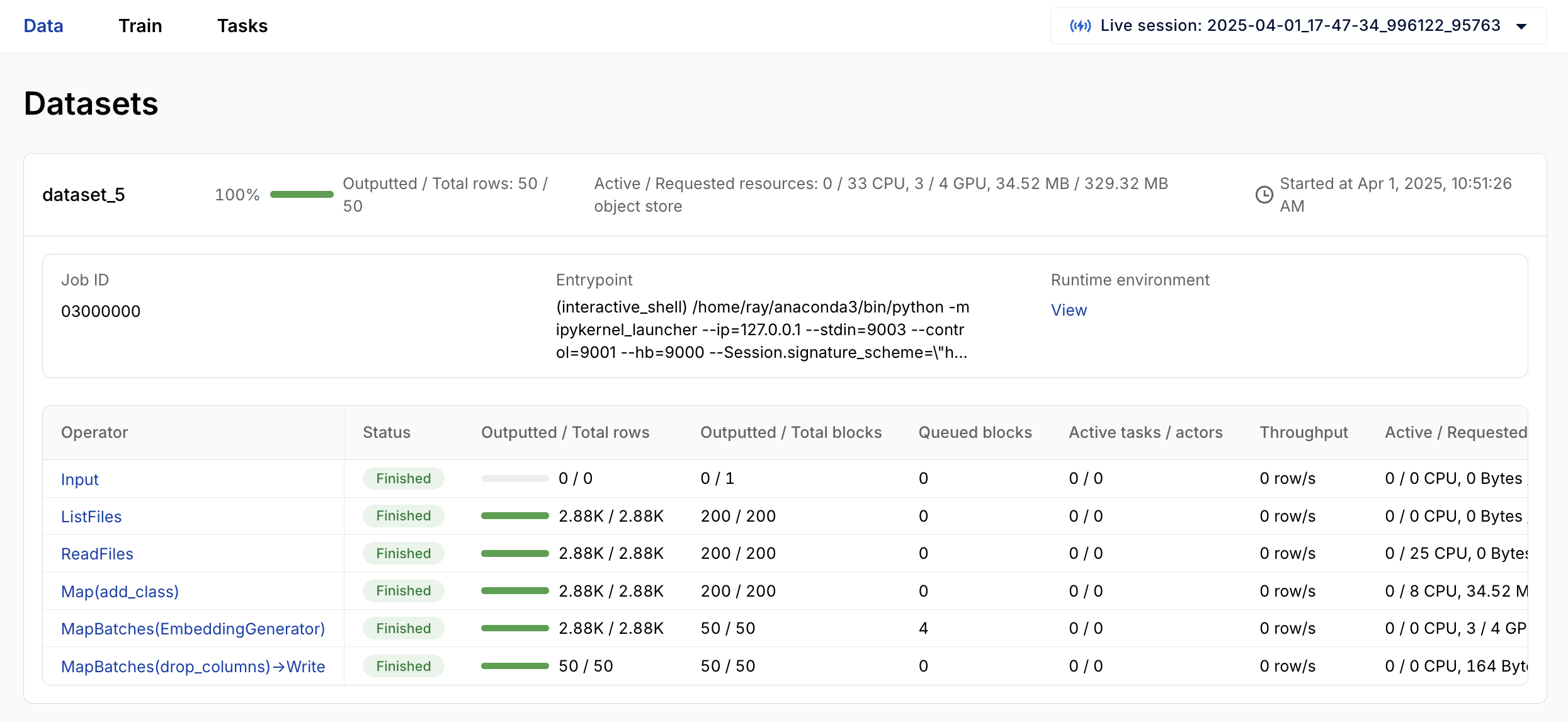This screenshot has width=1568, height=722.
Task: Click dataset_5 100% progress bar
Action: pyautogui.click(x=302, y=195)
